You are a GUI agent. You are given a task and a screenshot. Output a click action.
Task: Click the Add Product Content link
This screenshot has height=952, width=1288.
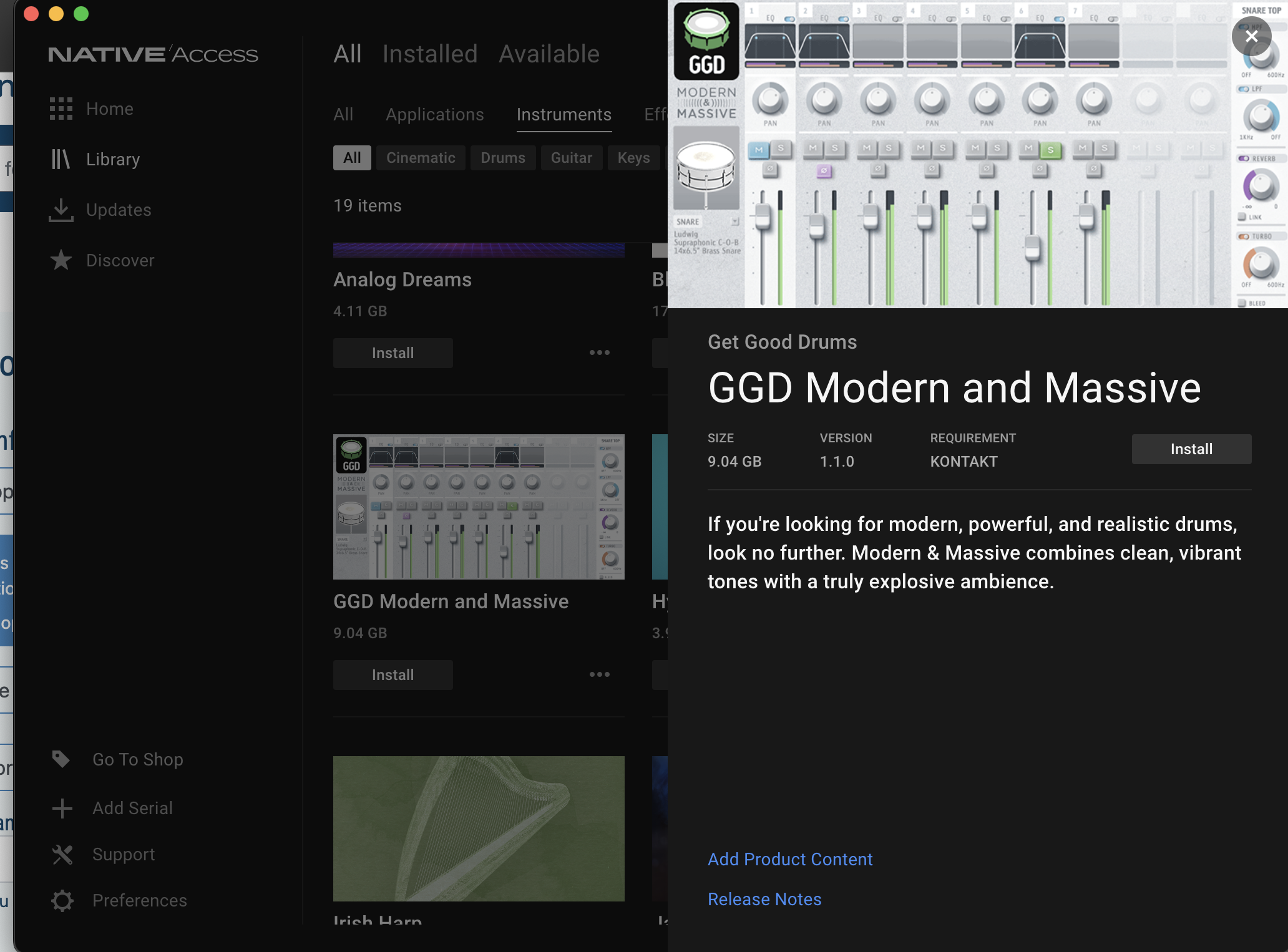789,859
